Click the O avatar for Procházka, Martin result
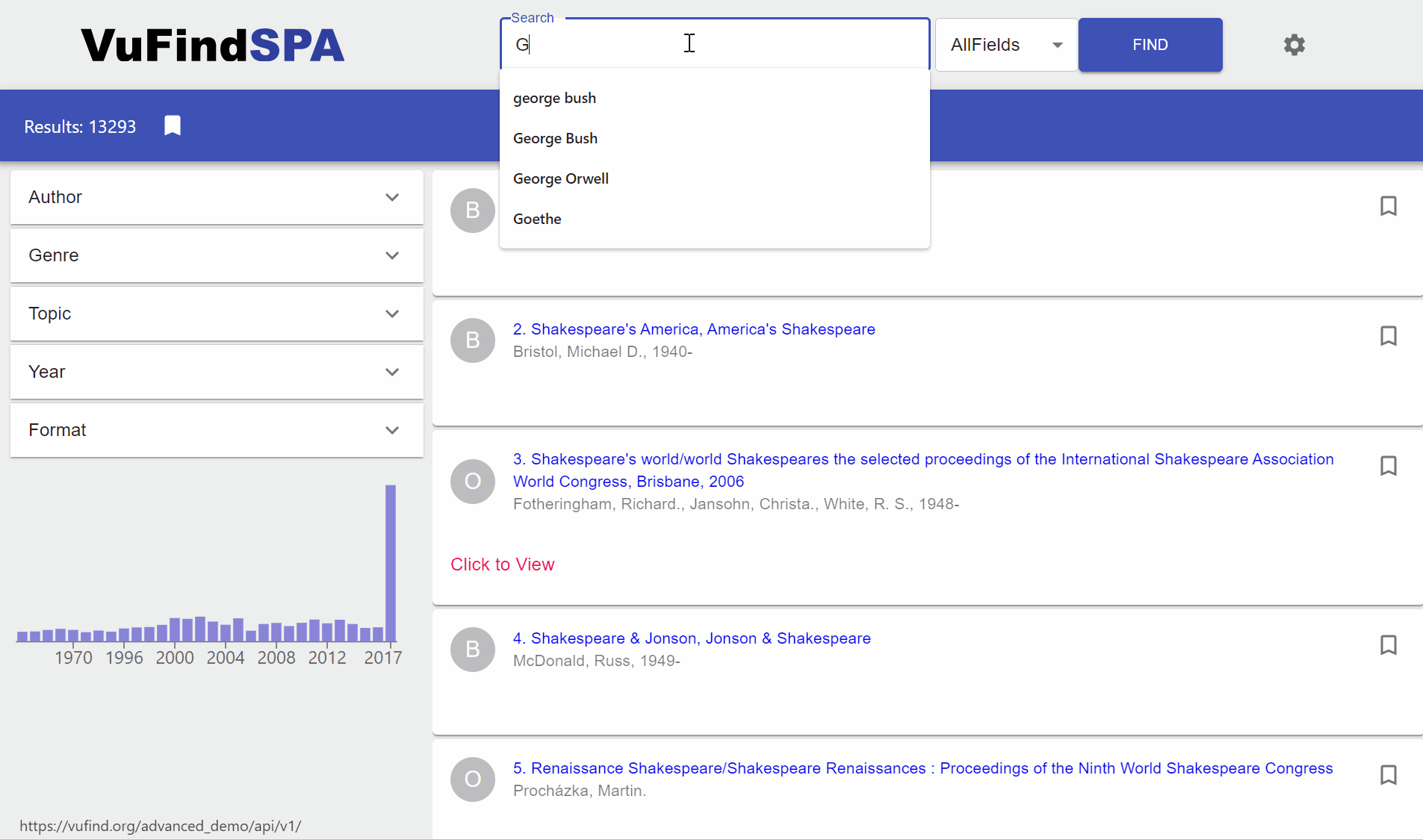 [473, 780]
